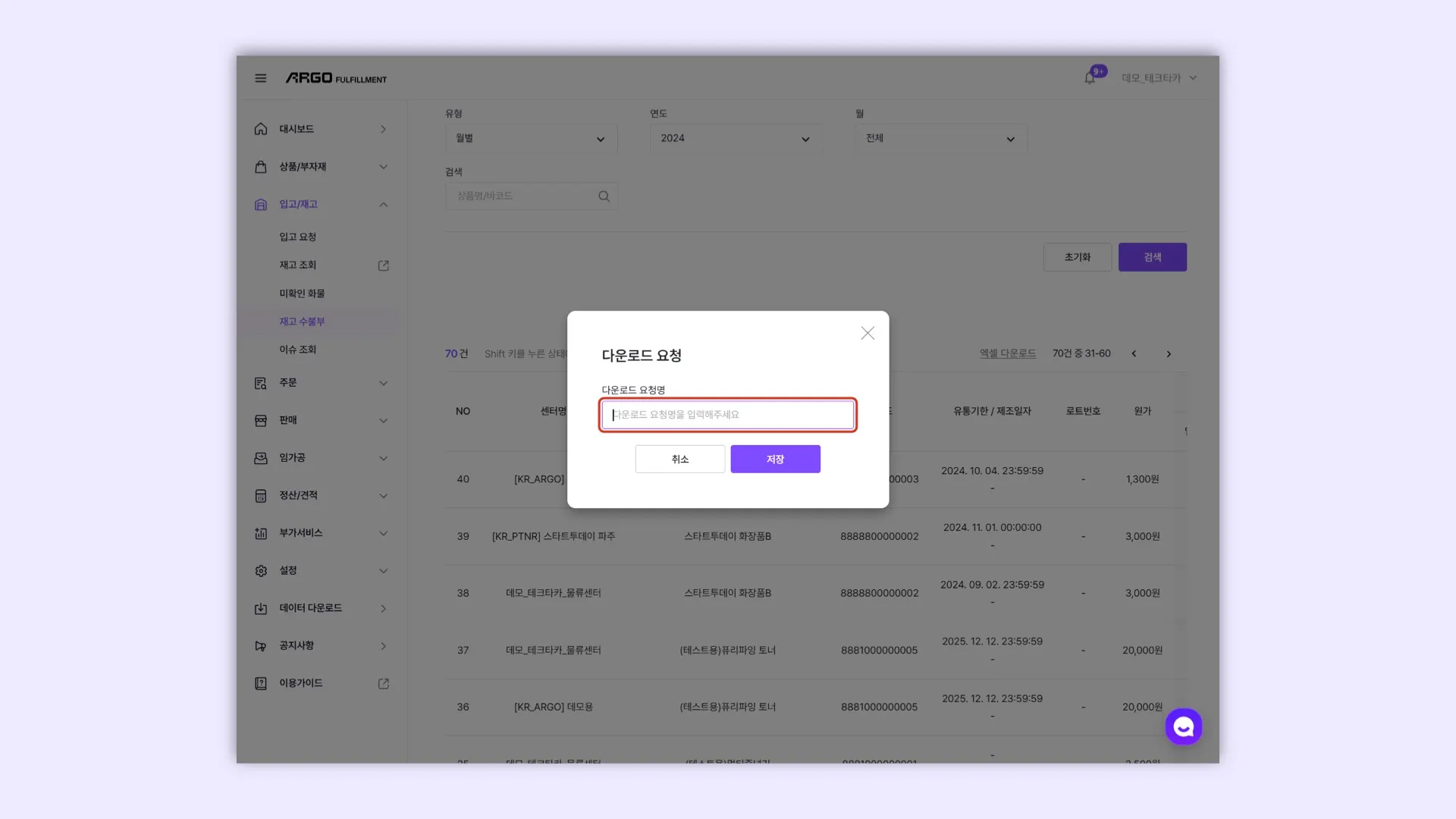Open external link icon next to 재고 조회
This screenshot has height=819, width=1456.
coord(384,265)
